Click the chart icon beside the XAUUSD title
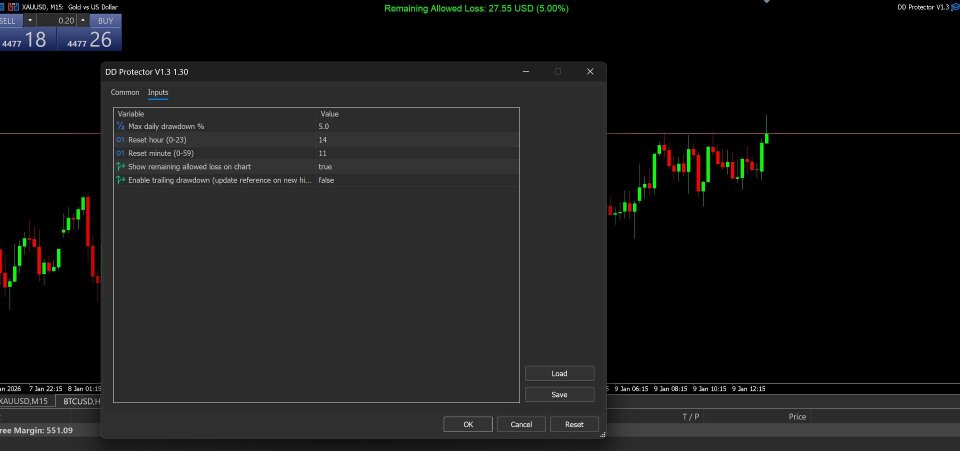This screenshot has height=451, width=960. pos(13,7)
